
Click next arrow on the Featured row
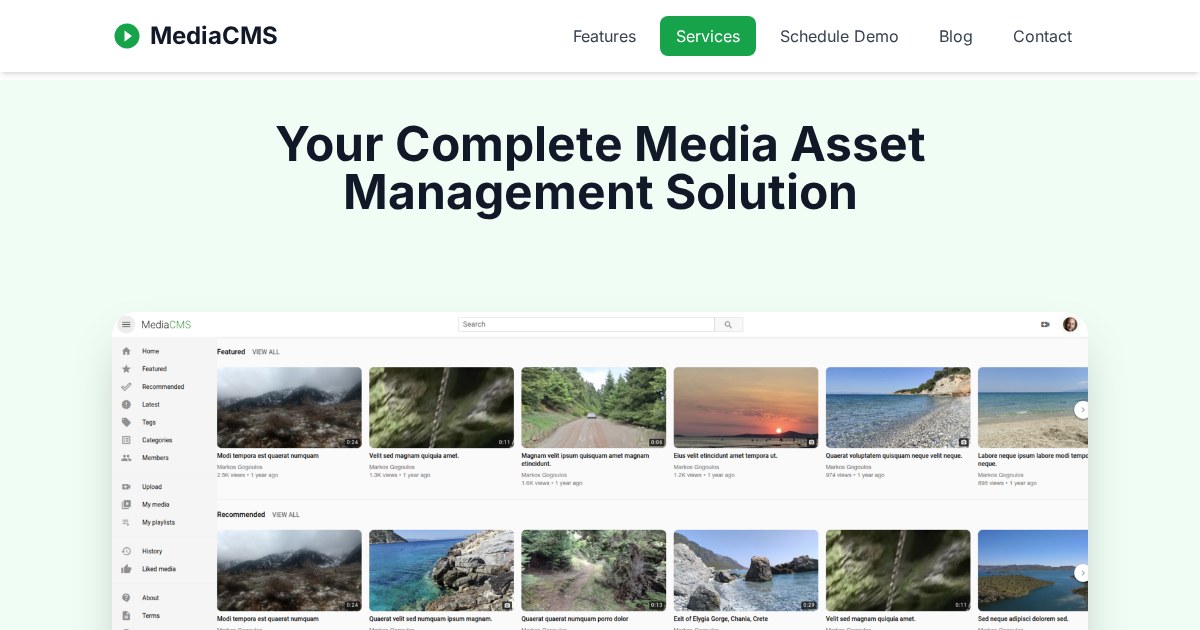pos(1082,410)
